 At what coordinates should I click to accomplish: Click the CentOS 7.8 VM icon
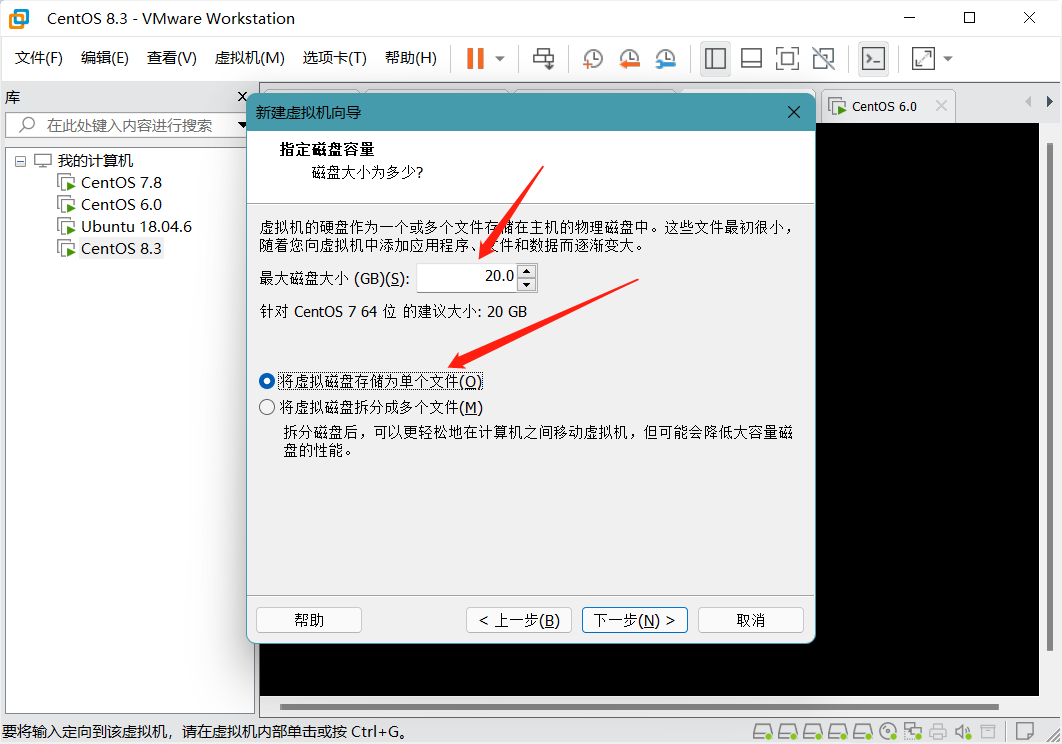[x=66, y=183]
